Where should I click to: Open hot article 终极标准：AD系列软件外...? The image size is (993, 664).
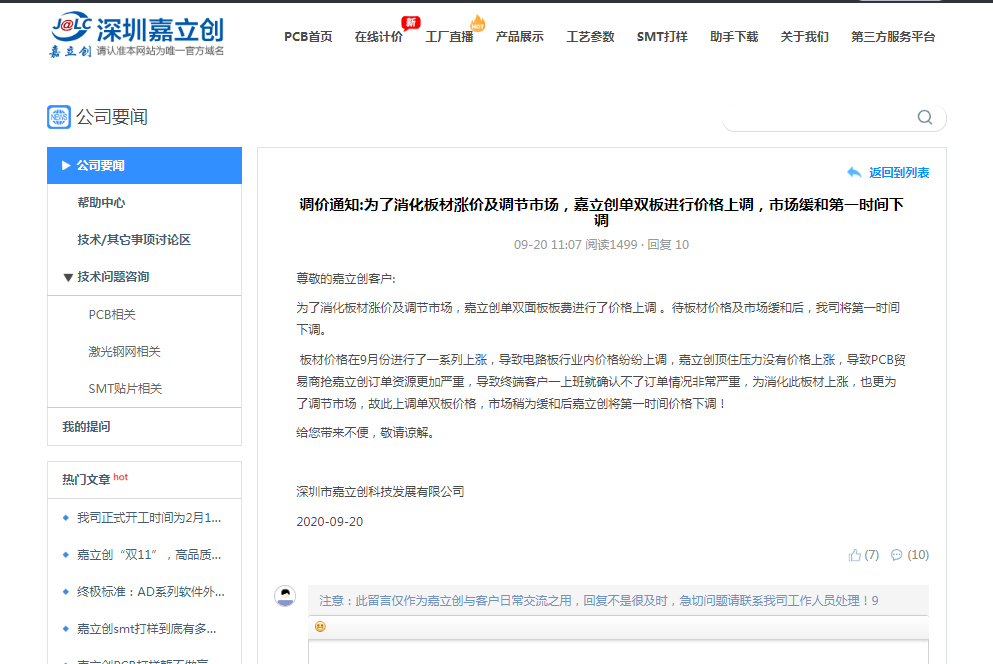(151, 592)
